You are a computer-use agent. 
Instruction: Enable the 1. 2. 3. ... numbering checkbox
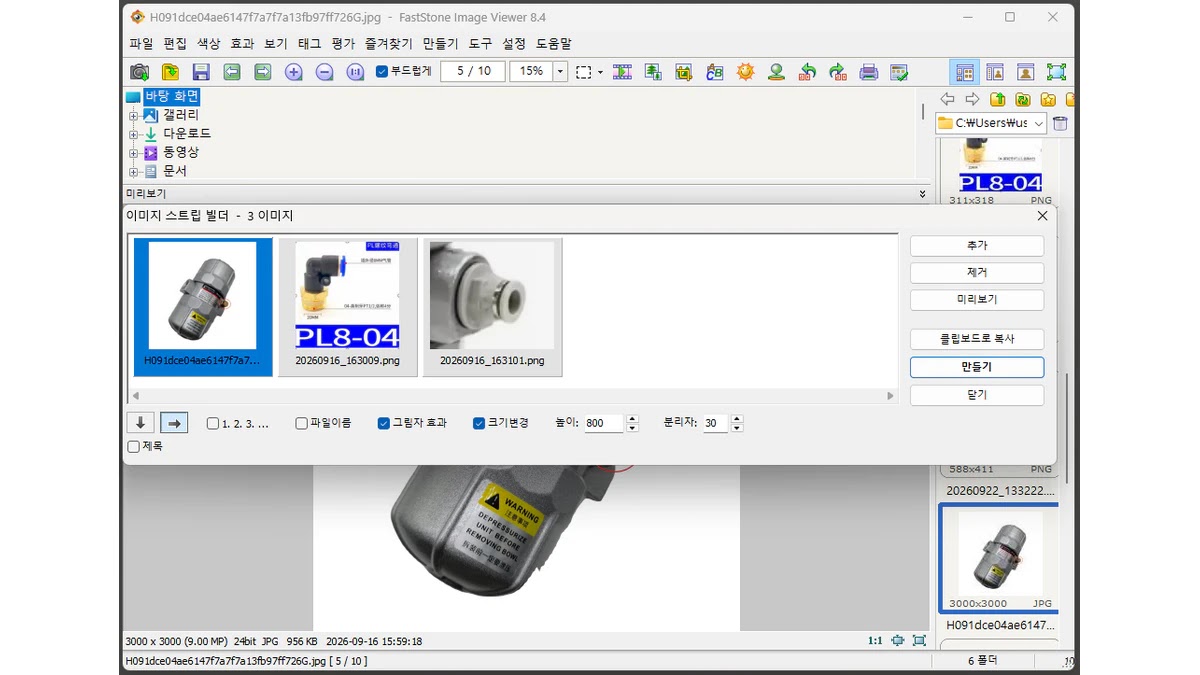click(213, 424)
